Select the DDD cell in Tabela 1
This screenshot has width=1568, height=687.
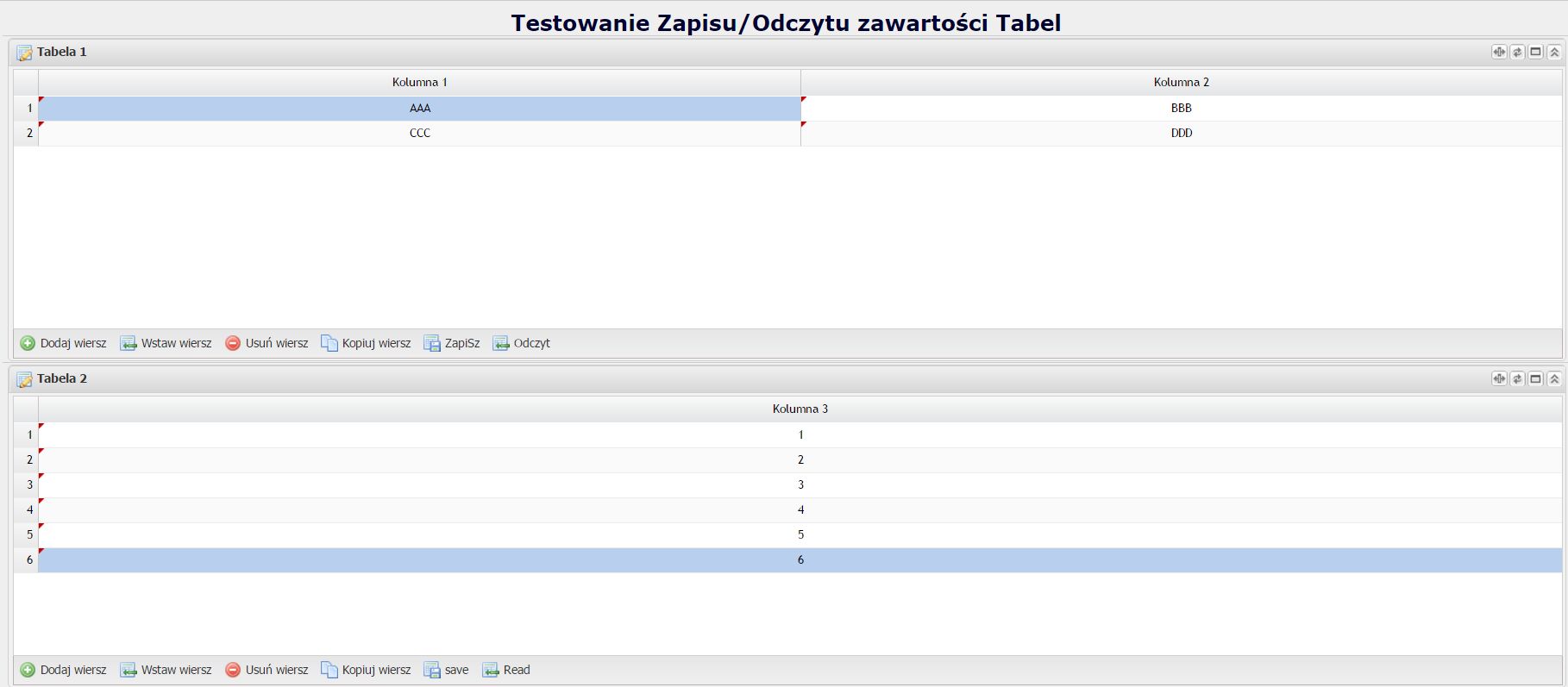pos(1181,133)
